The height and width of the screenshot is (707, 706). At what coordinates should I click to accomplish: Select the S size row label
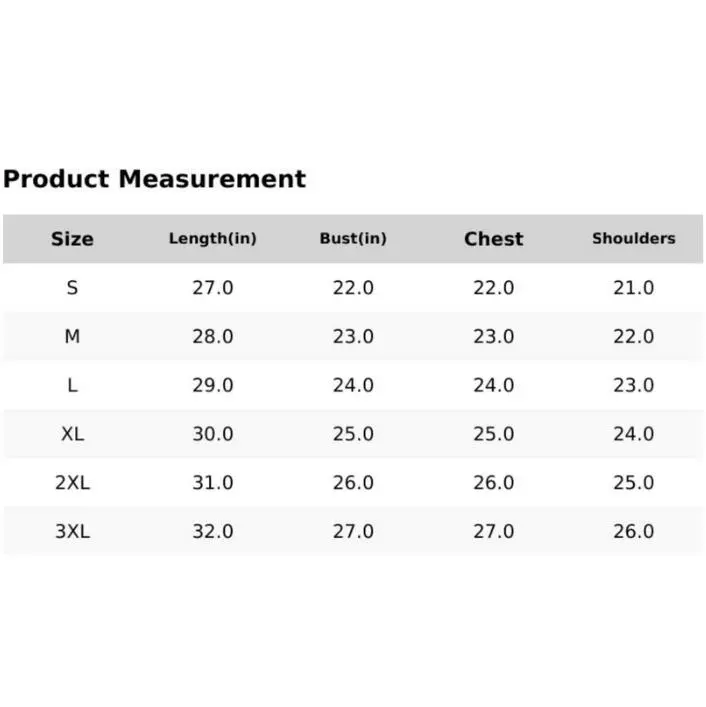click(x=72, y=288)
